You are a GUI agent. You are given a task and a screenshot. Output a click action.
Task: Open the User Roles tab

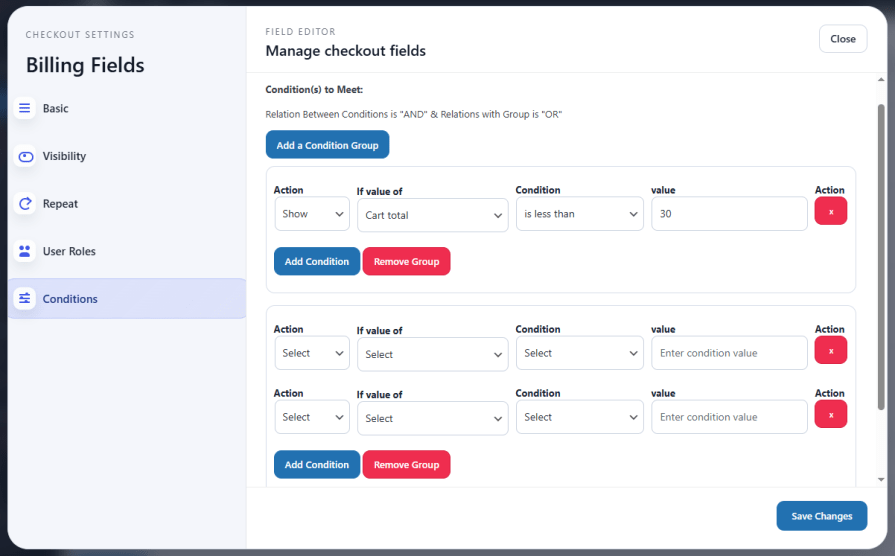(x=69, y=251)
